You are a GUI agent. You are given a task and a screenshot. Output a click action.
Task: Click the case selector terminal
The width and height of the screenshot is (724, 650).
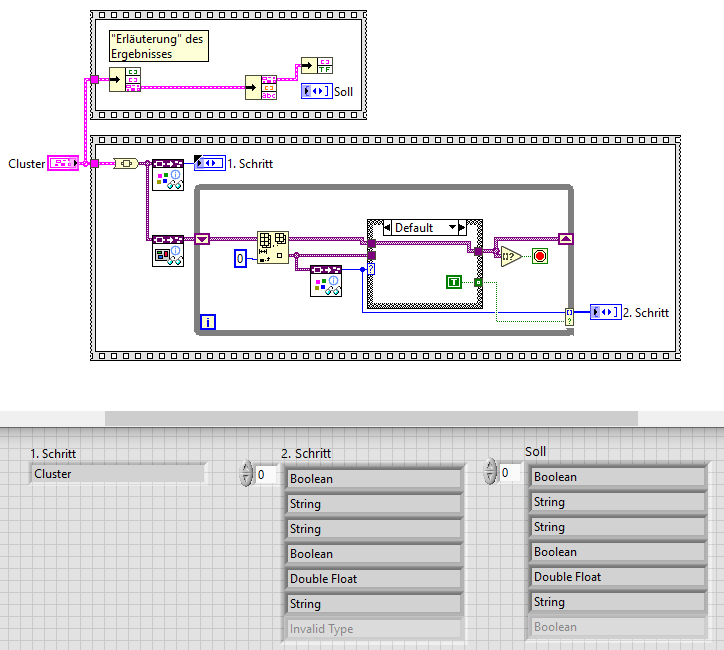click(x=371, y=269)
